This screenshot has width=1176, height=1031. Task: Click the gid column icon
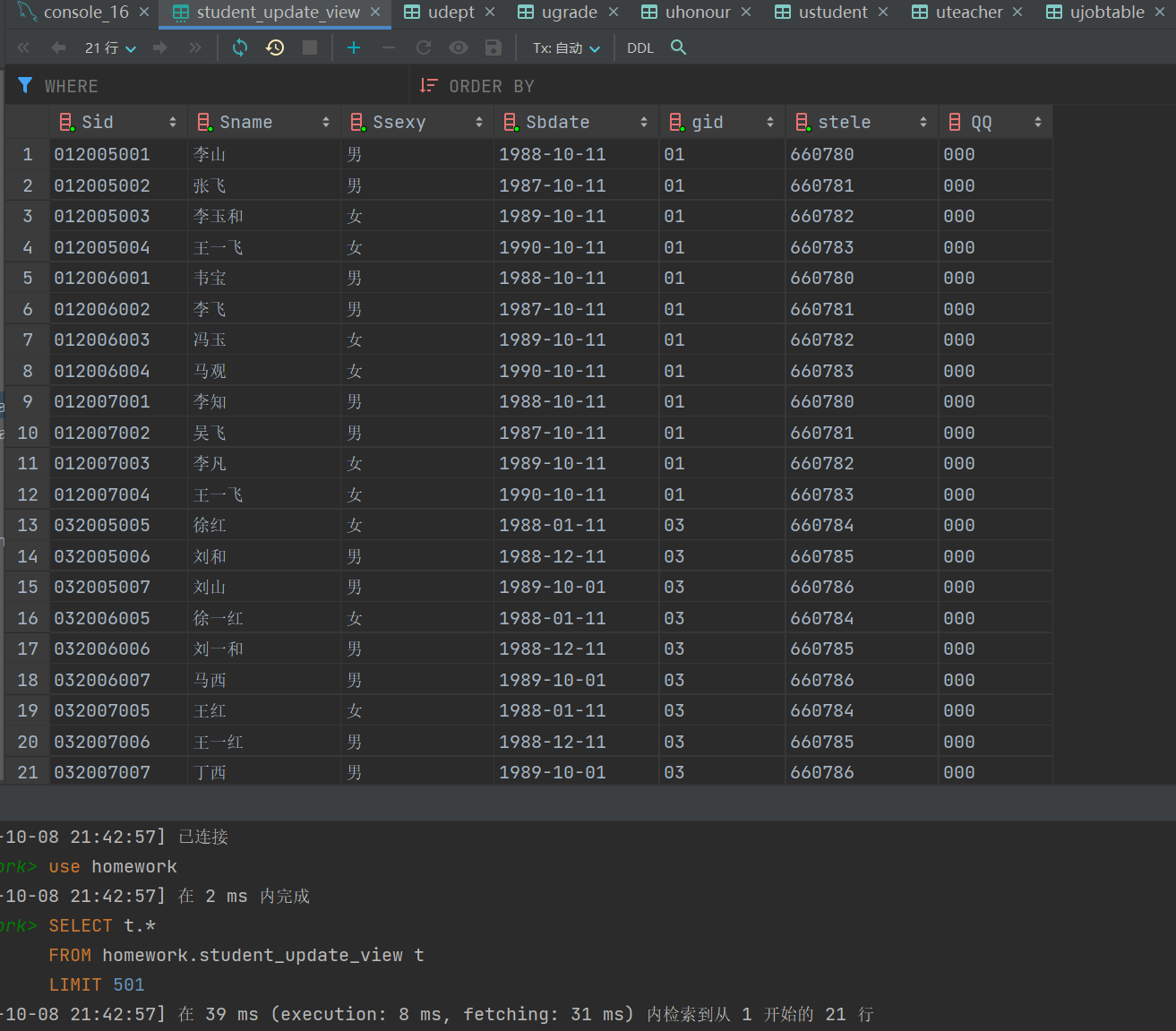[x=676, y=122]
